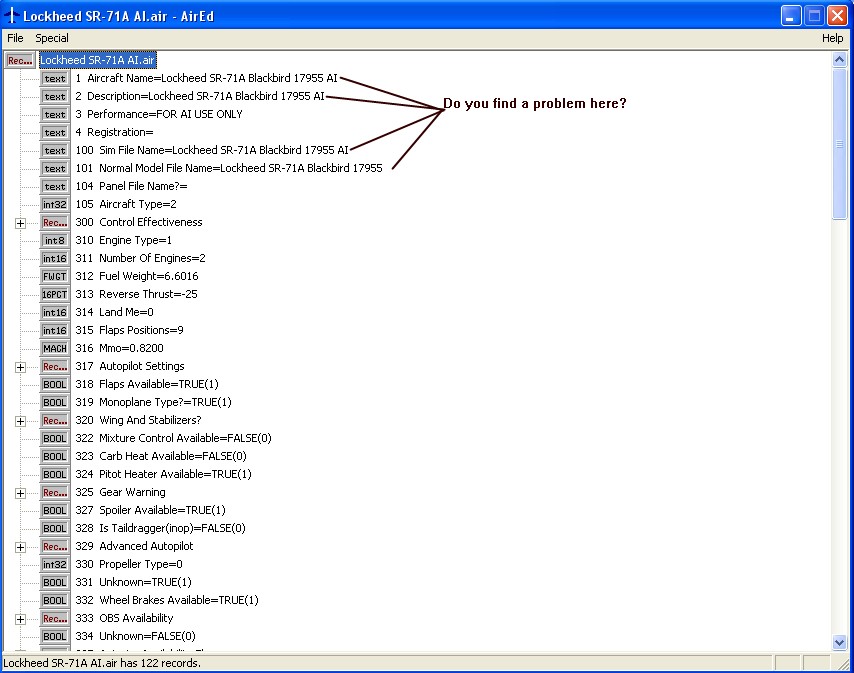Select record 315 Flaps Positions=9
854x673 pixels.
pos(129,329)
